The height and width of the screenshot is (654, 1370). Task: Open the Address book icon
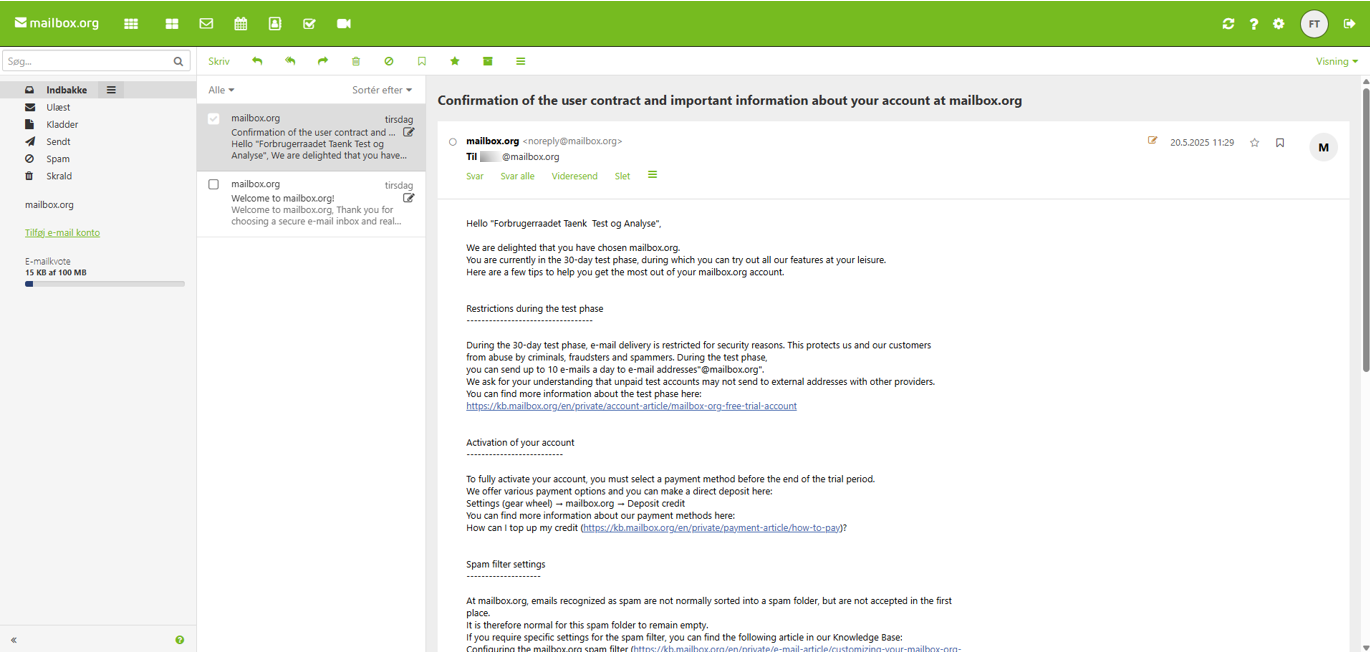pyautogui.click(x=275, y=23)
